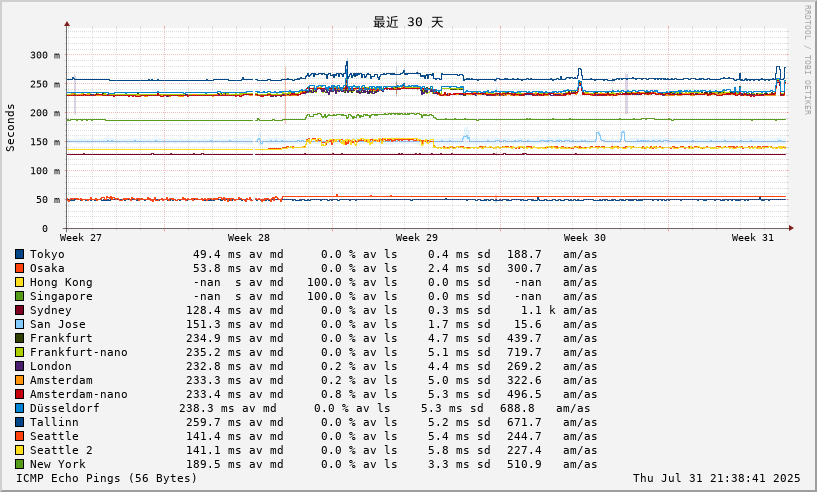Click the Hong Kong legend color swatch
Viewport: 817px width, 492px height.
(x=19, y=282)
